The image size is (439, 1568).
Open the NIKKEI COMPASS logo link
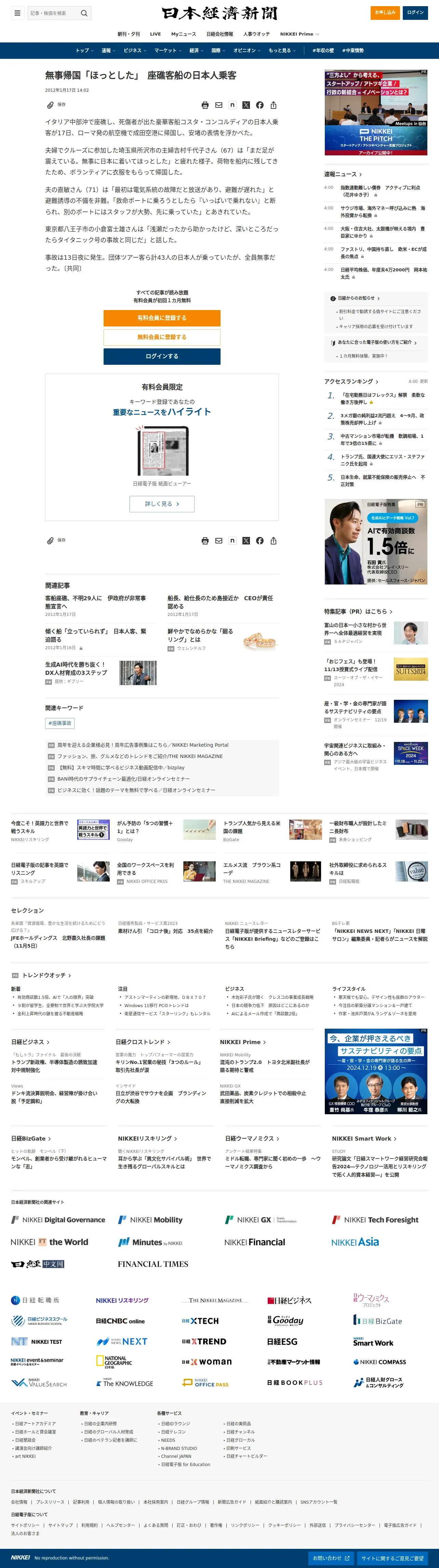(380, 1362)
